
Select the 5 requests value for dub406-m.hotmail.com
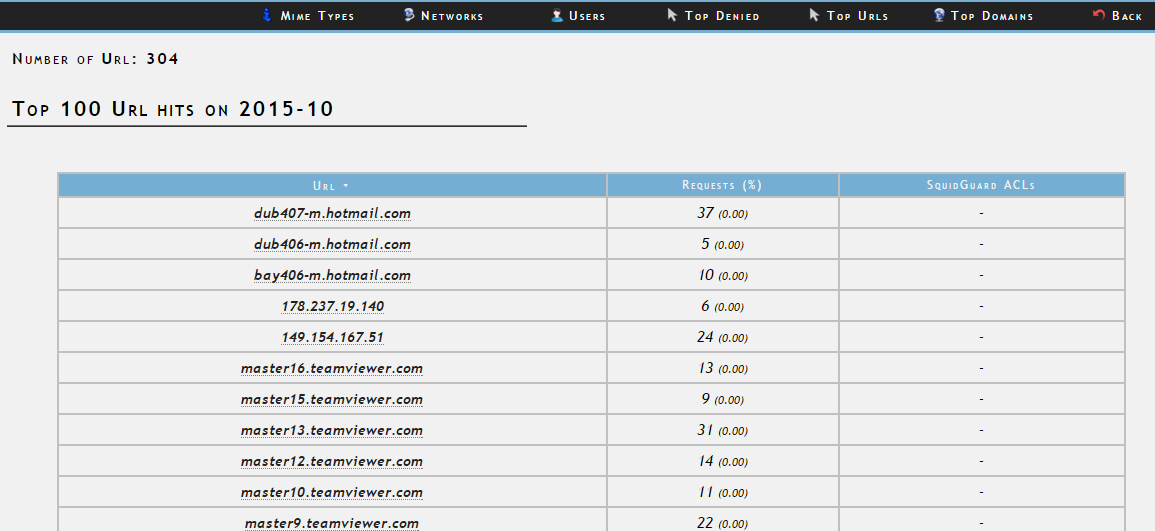click(705, 244)
